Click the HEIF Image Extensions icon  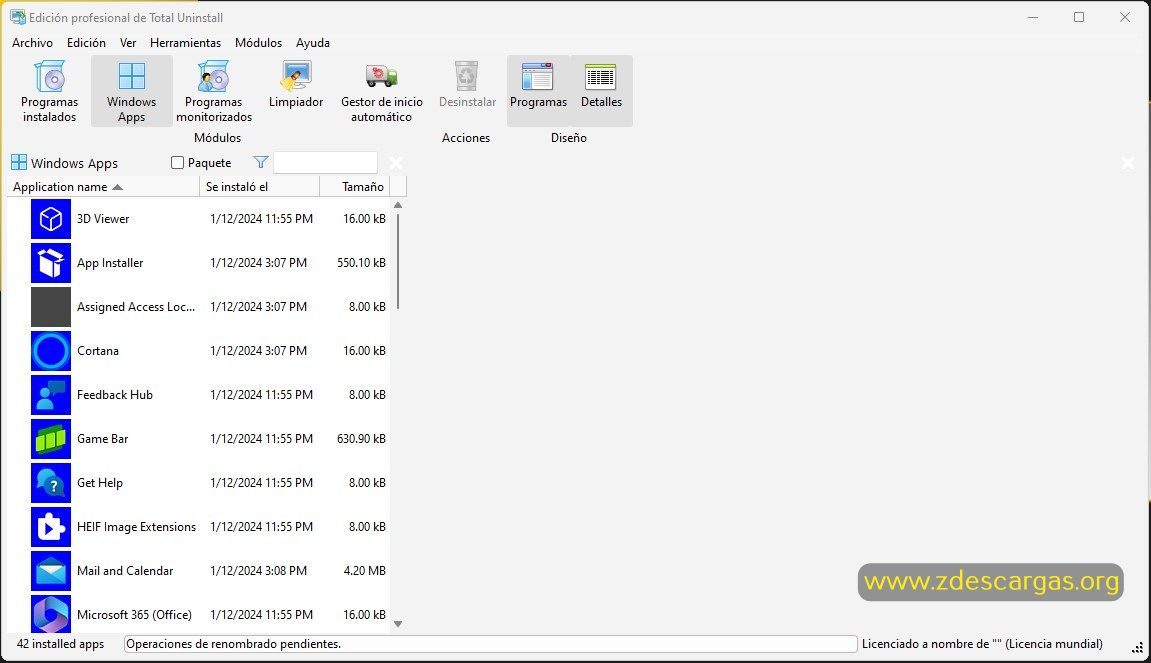pos(51,527)
